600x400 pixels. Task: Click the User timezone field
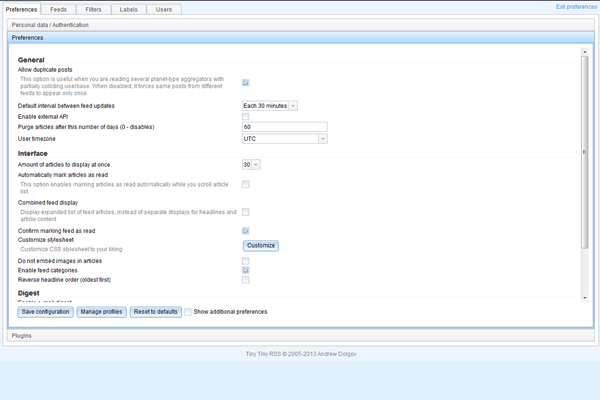(284, 139)
